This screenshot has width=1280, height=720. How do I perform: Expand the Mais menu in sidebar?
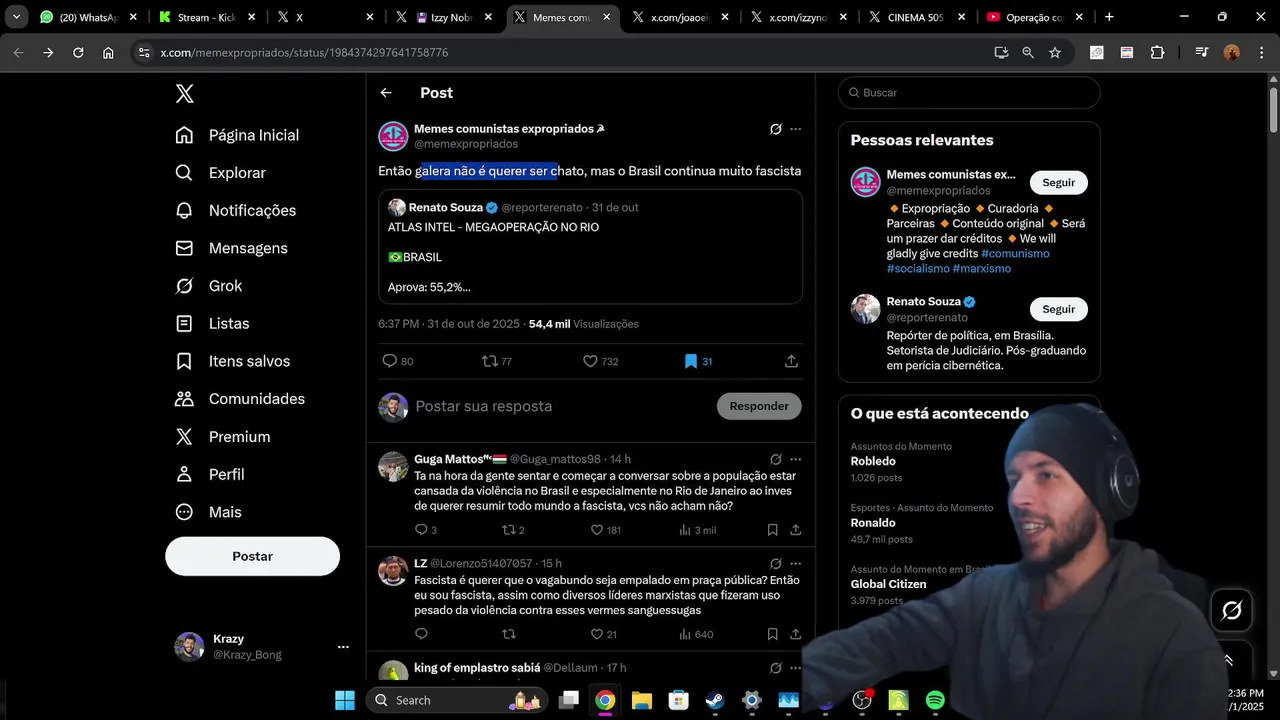[209, 512]
